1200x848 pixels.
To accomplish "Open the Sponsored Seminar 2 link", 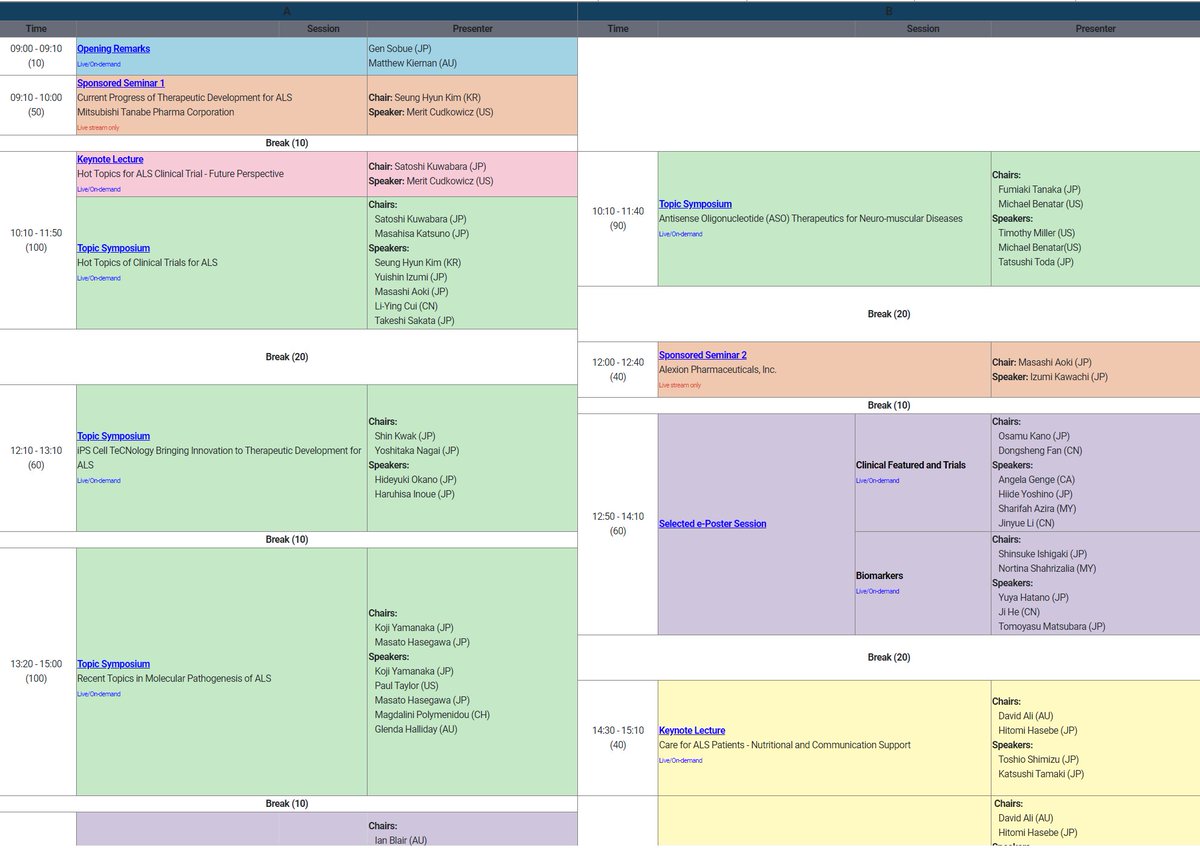I will click(x=703, y=355).
